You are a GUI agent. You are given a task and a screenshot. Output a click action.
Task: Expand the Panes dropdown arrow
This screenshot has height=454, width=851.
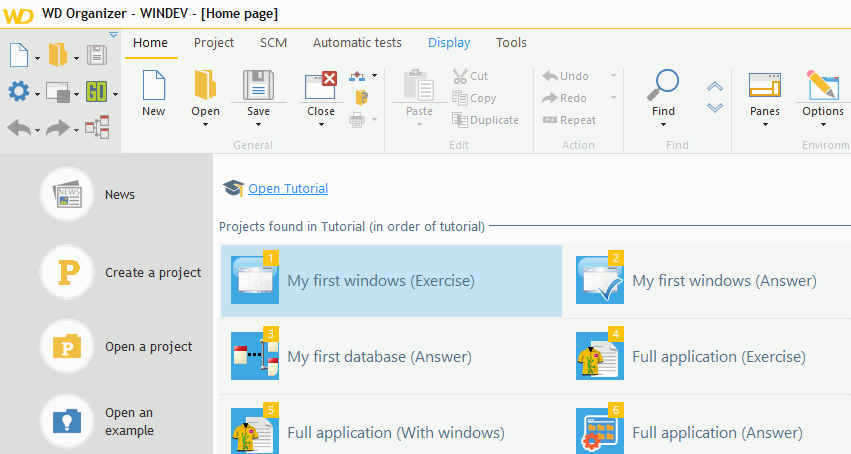(x=765, y=125)
